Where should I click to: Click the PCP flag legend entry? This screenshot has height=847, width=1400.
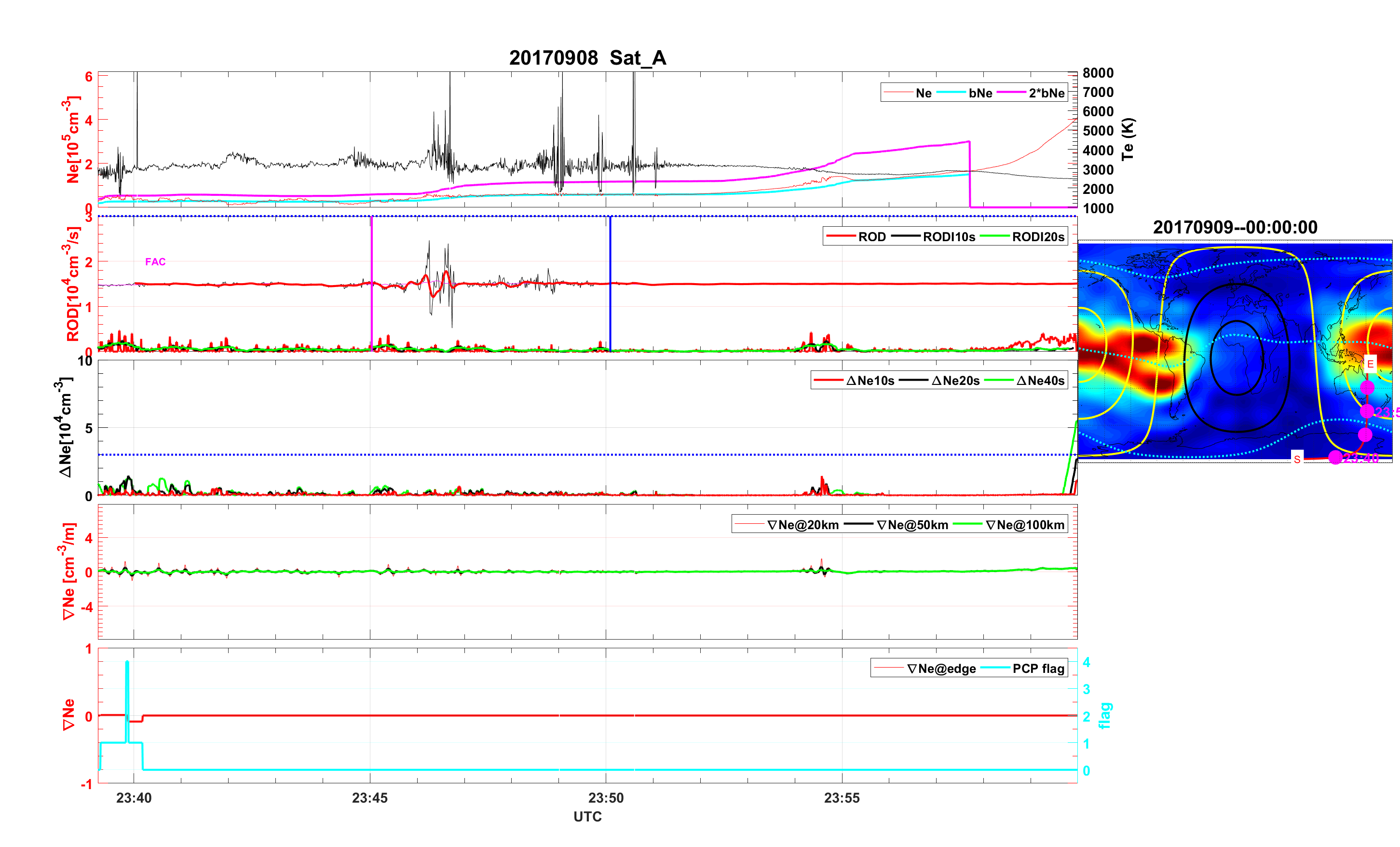(1038, 669)
